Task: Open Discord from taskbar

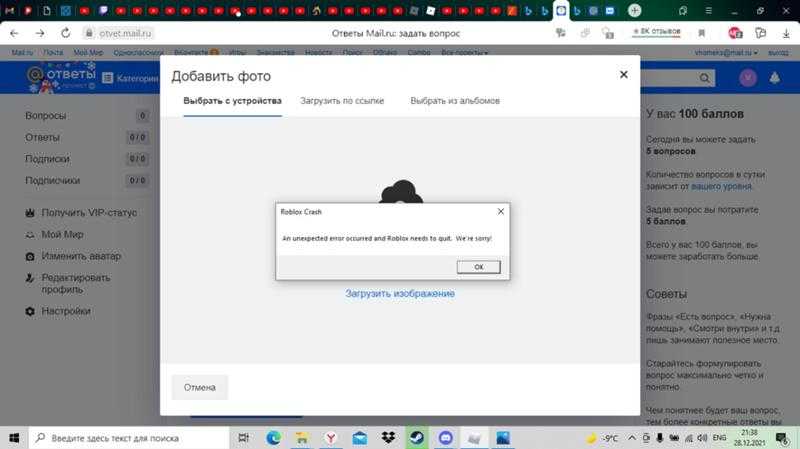Action: [x=445, y=438]
